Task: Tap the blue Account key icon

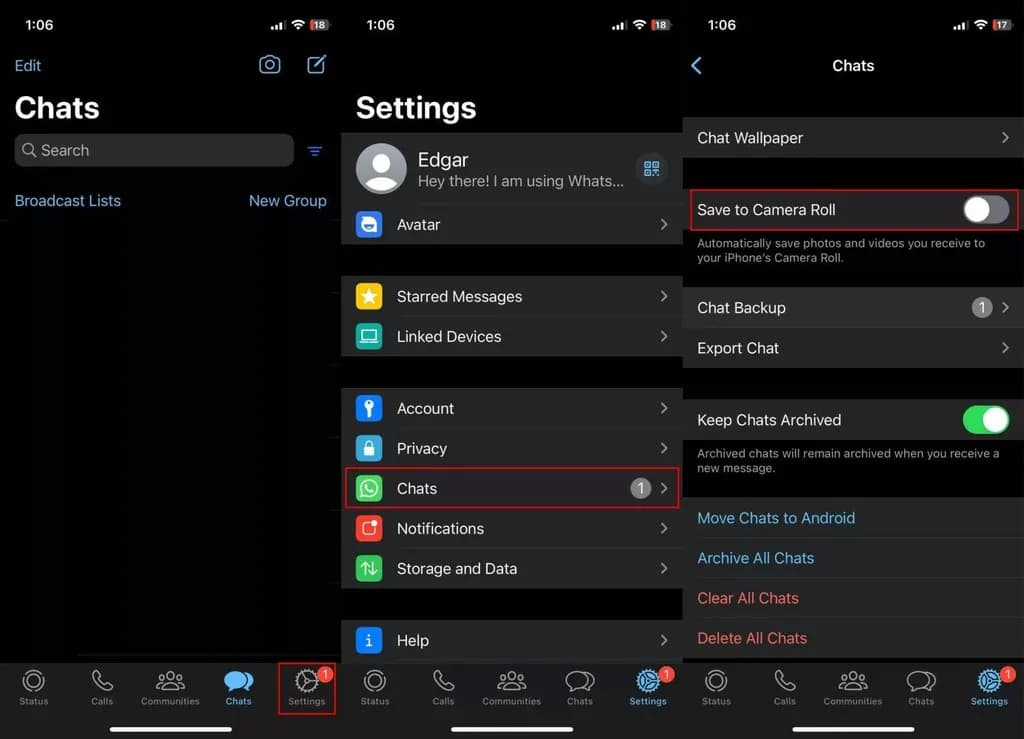Action: 369,408
